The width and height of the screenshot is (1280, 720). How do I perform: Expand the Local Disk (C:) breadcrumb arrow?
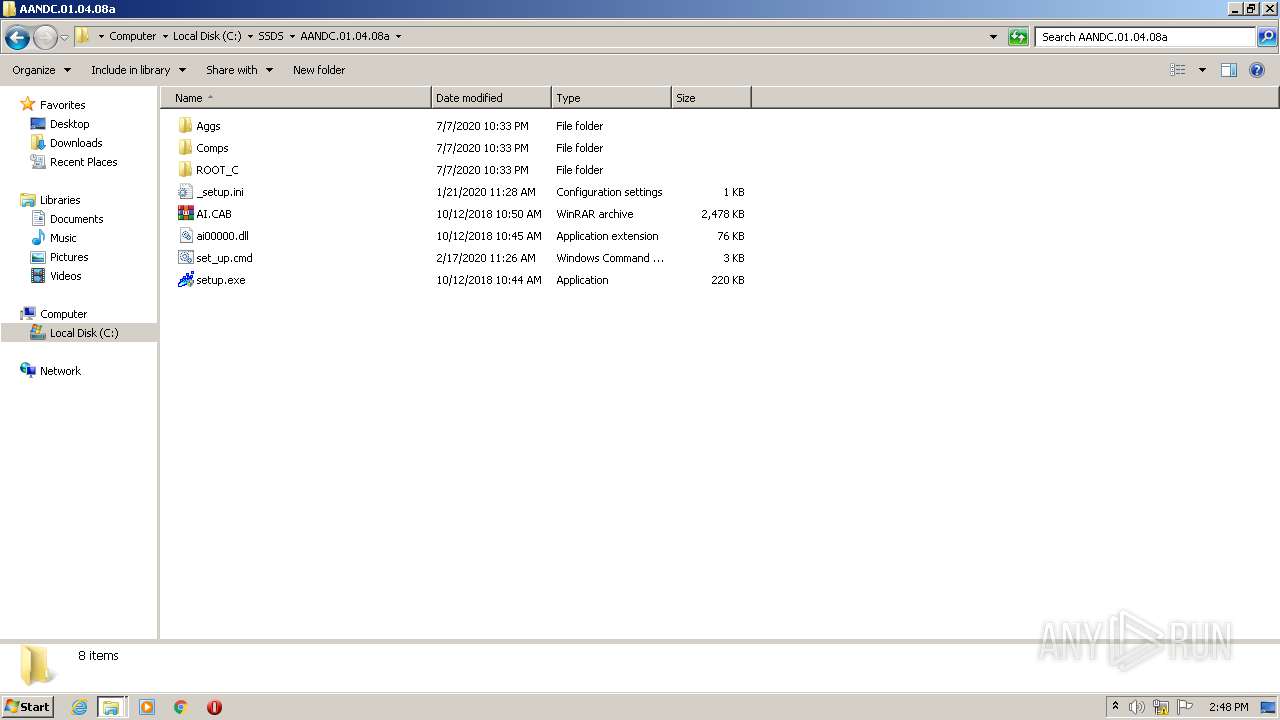[x=250, y=36]
